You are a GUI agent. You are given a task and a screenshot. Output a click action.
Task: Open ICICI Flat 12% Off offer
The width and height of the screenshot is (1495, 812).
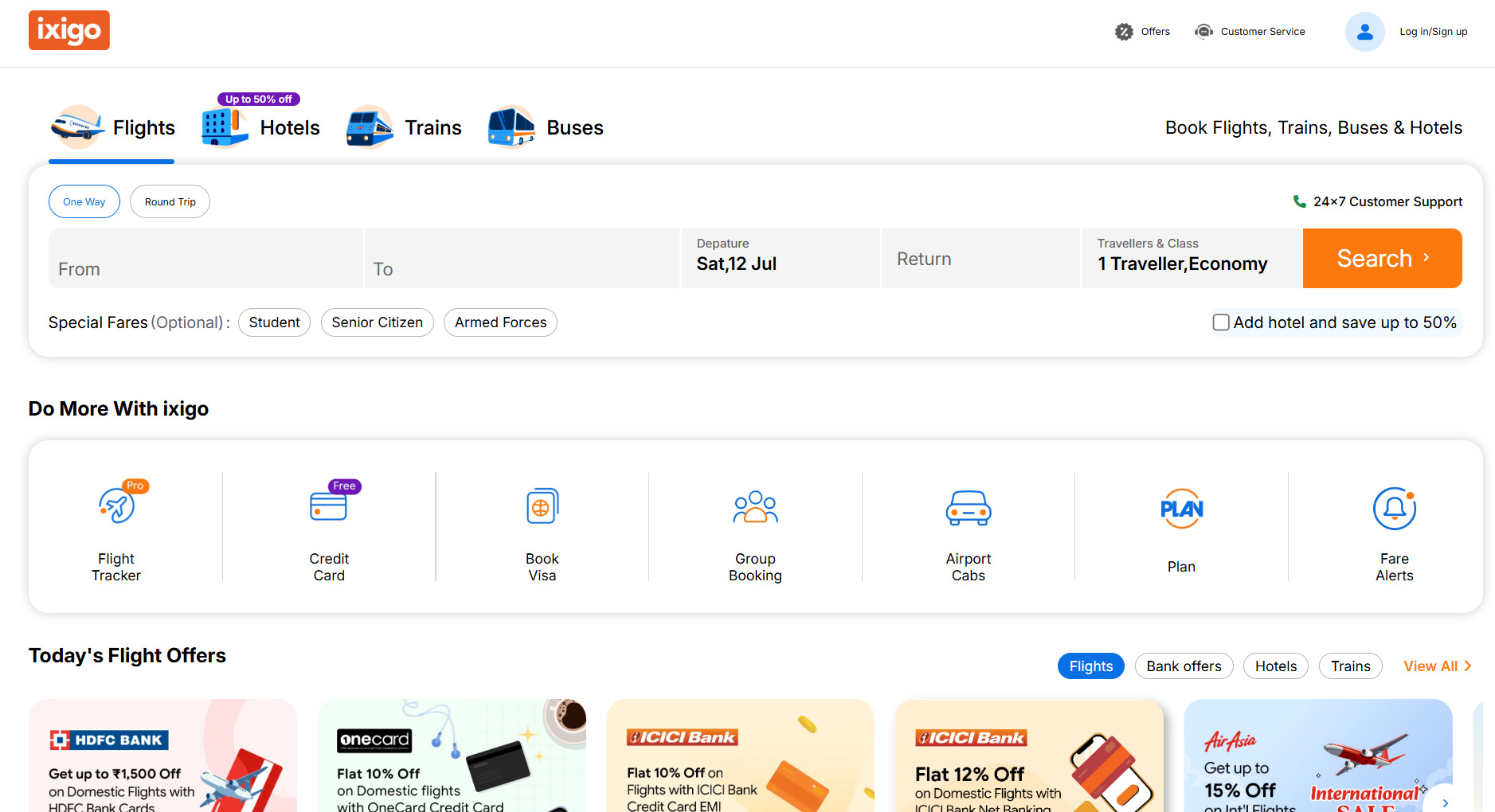coord(1029,755)
